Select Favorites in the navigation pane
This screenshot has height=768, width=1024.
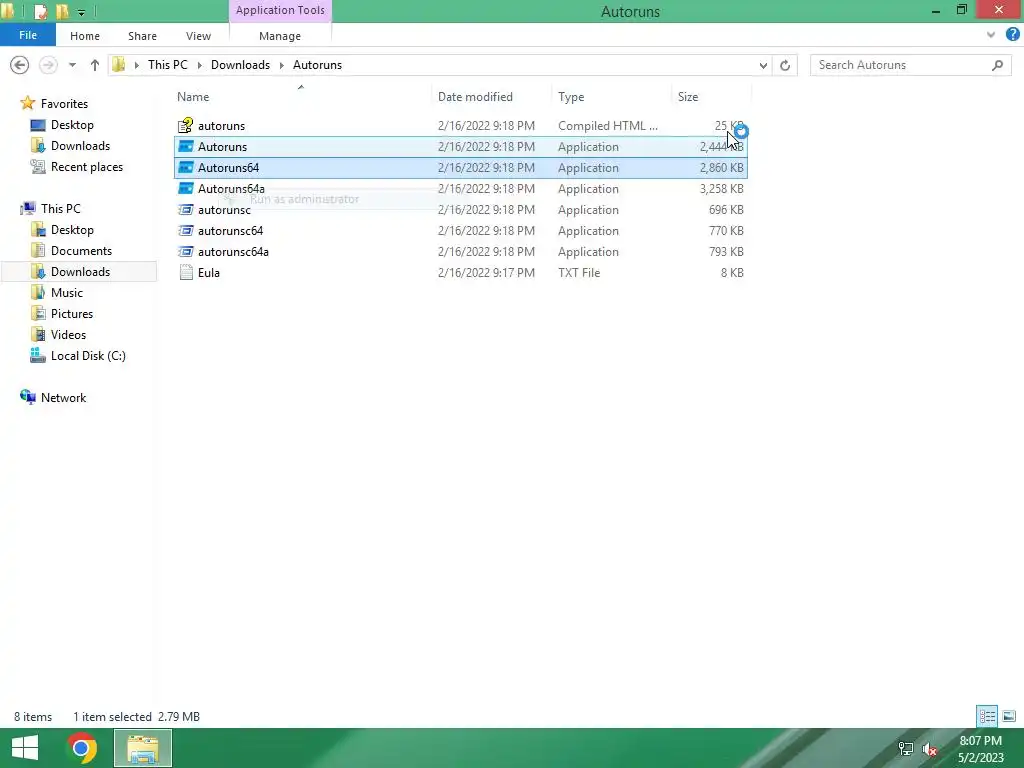point(64,104)
